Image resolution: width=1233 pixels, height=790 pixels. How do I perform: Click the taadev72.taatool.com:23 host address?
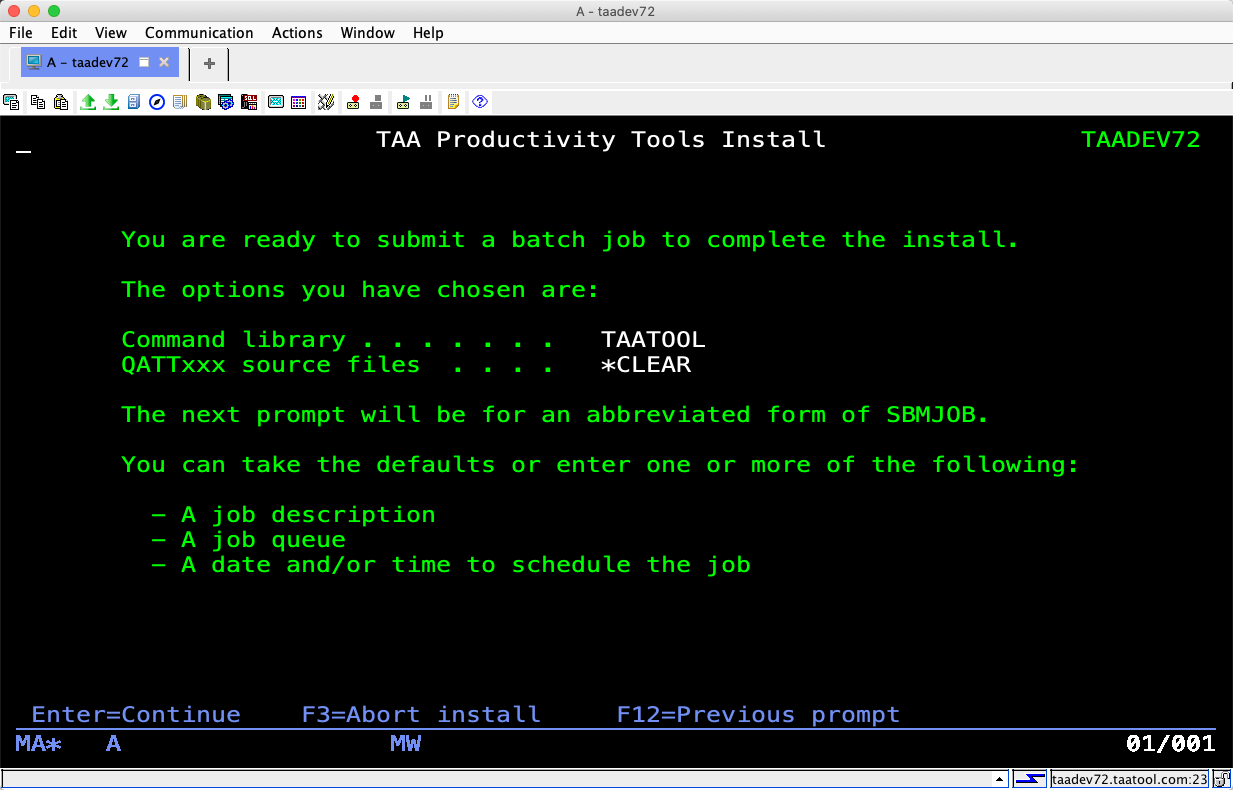[1130, 780]
